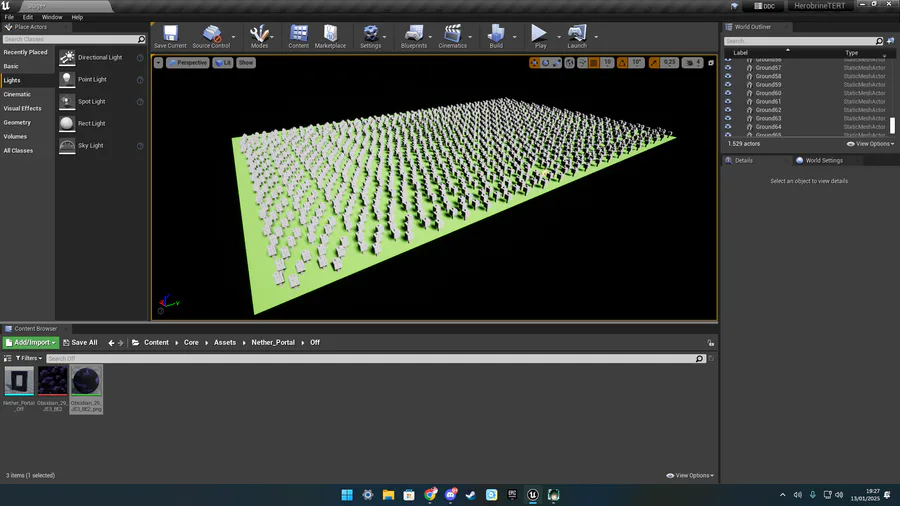
Task: Open Content Browser View Options
Action: pyautogui.click(x=690, y=476)
